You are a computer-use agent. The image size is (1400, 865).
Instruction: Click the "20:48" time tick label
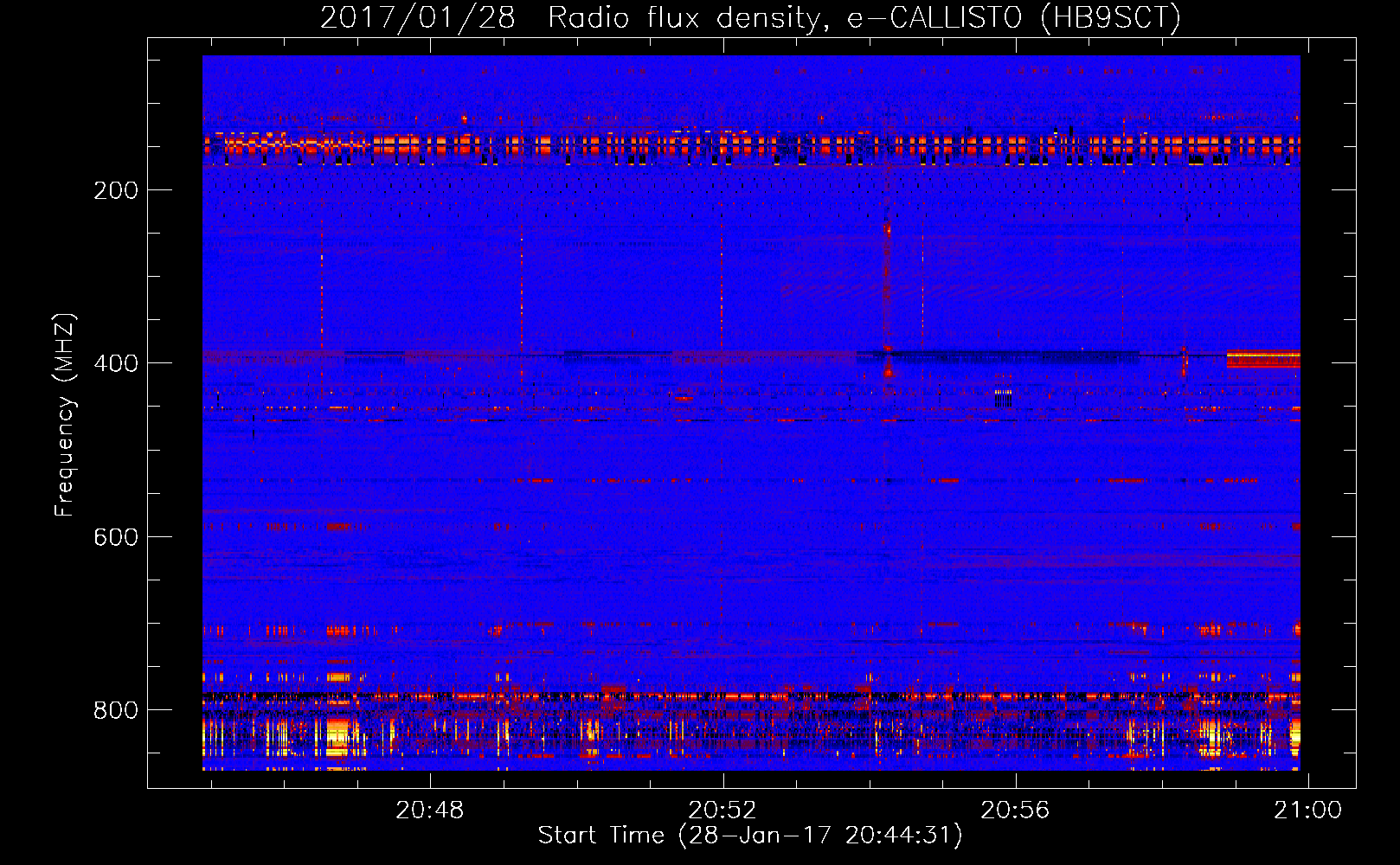click(x=430, y=810)
